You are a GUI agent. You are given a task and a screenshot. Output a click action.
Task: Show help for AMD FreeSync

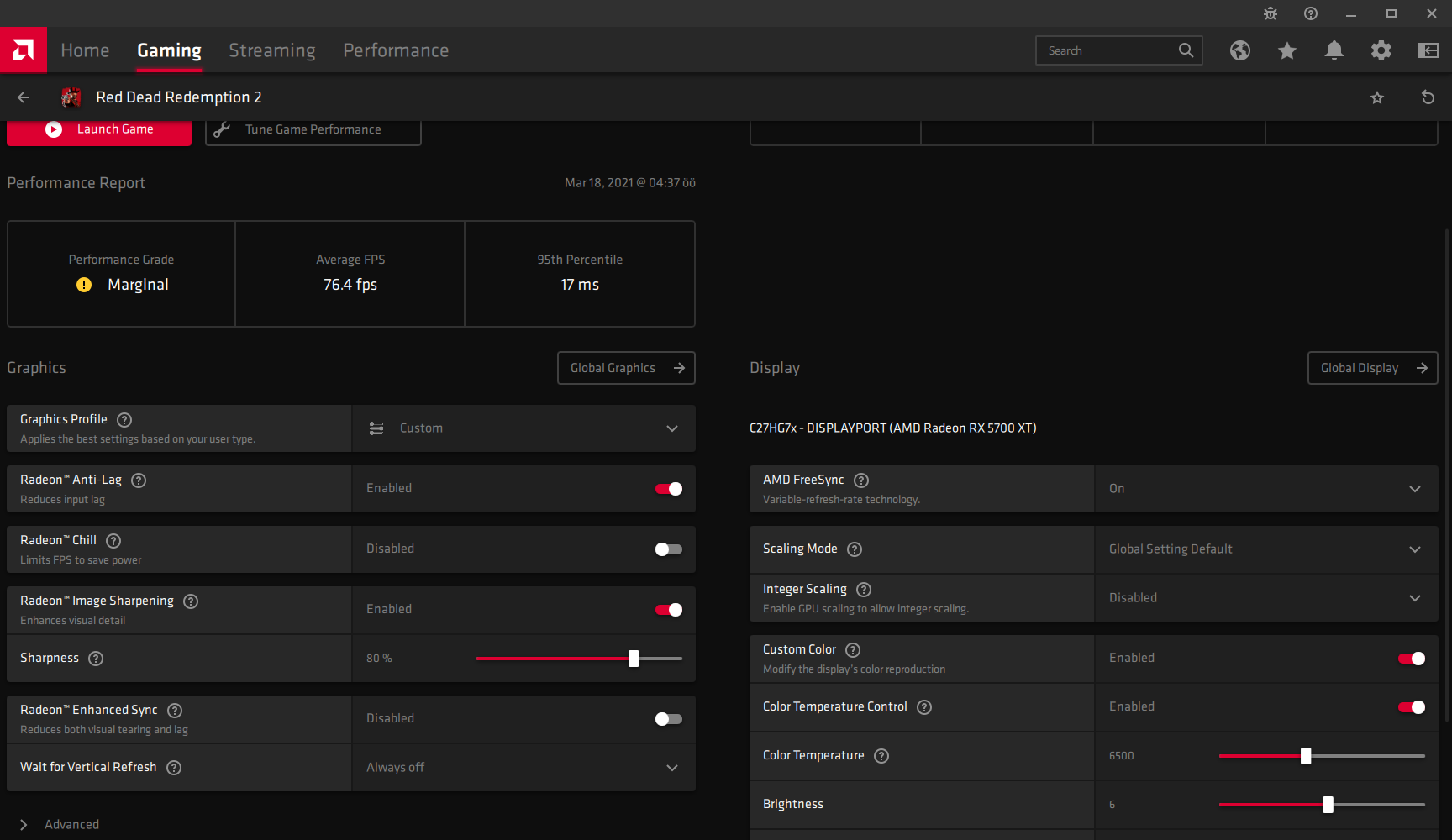click(x=861, y=480)
